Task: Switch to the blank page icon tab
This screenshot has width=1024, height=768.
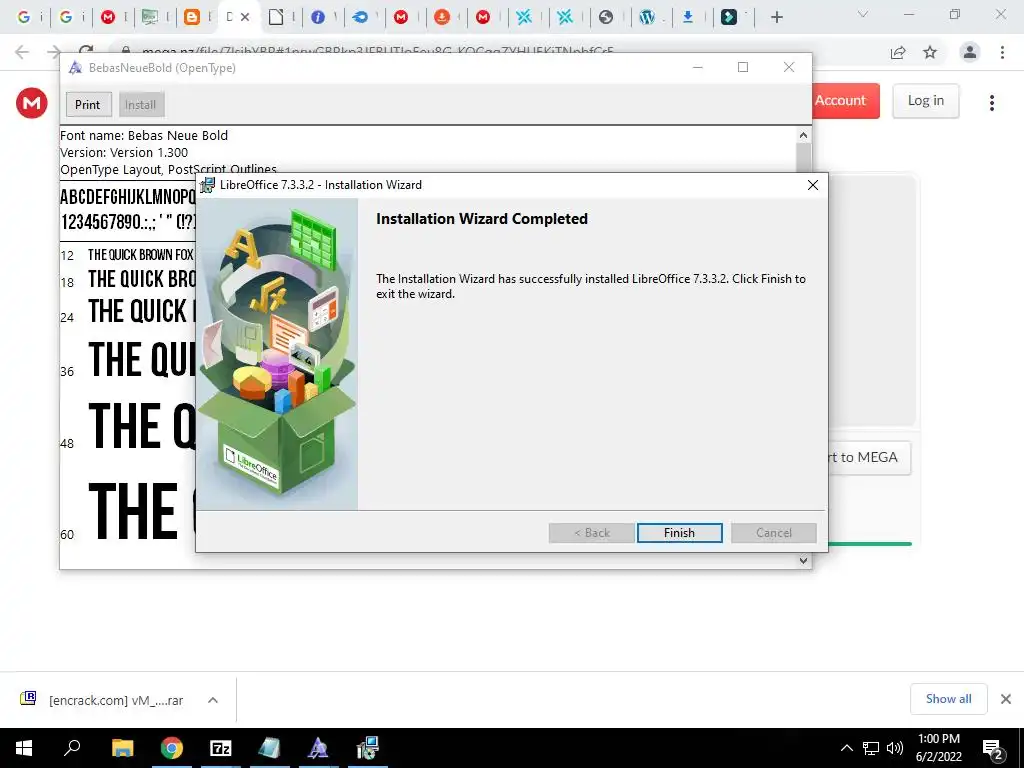Action: tap(276, 17)
